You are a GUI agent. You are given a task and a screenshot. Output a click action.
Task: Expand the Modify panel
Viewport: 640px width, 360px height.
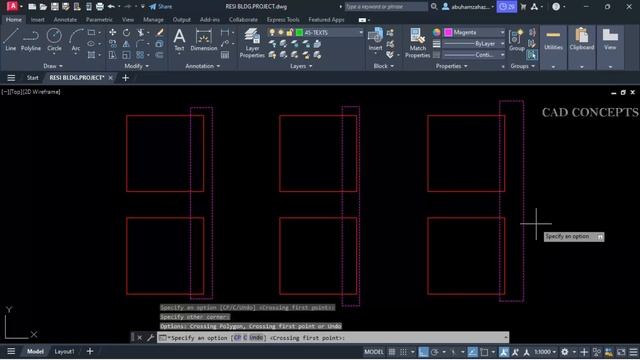tap(137, 66)
